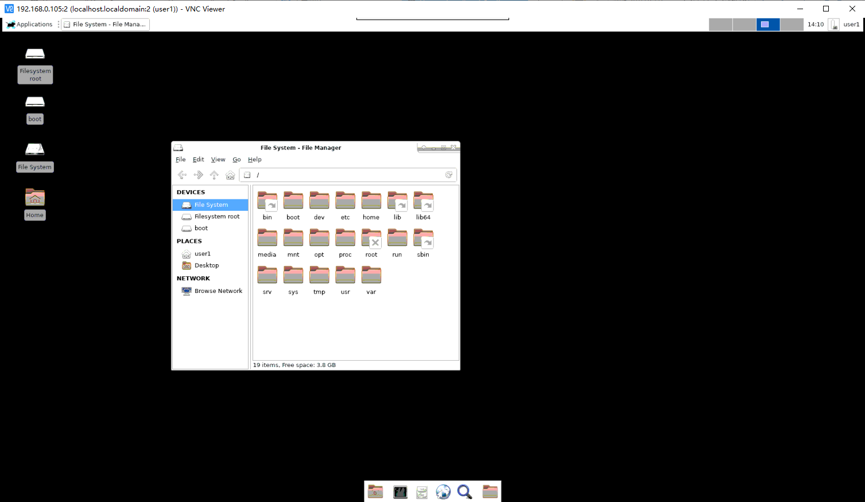Open the folder icon at dock's right end
This screenshot has width=865, height=502.
pyautogui.click(x=490, y=492)
